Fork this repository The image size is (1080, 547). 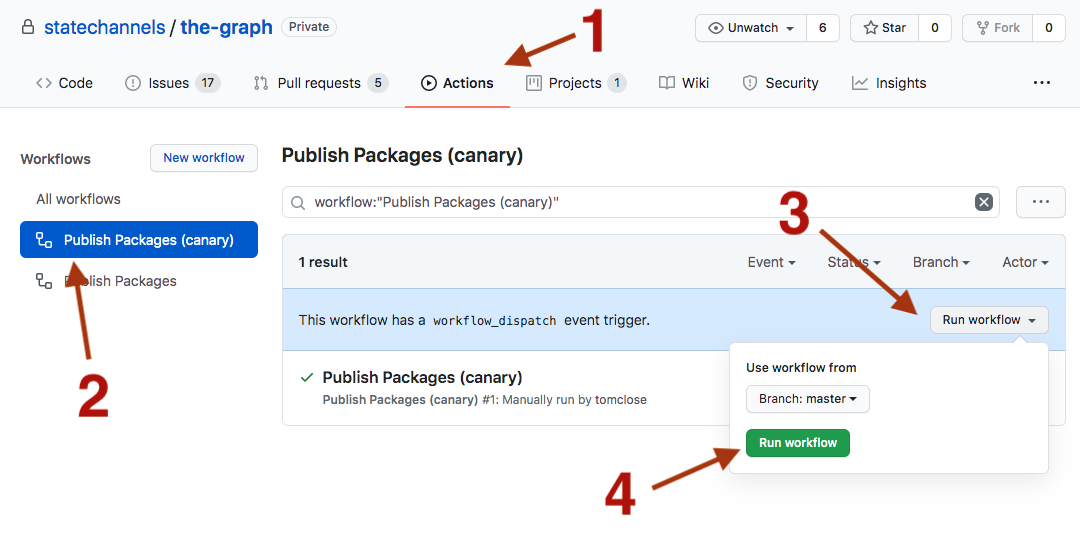pos(998,28)
